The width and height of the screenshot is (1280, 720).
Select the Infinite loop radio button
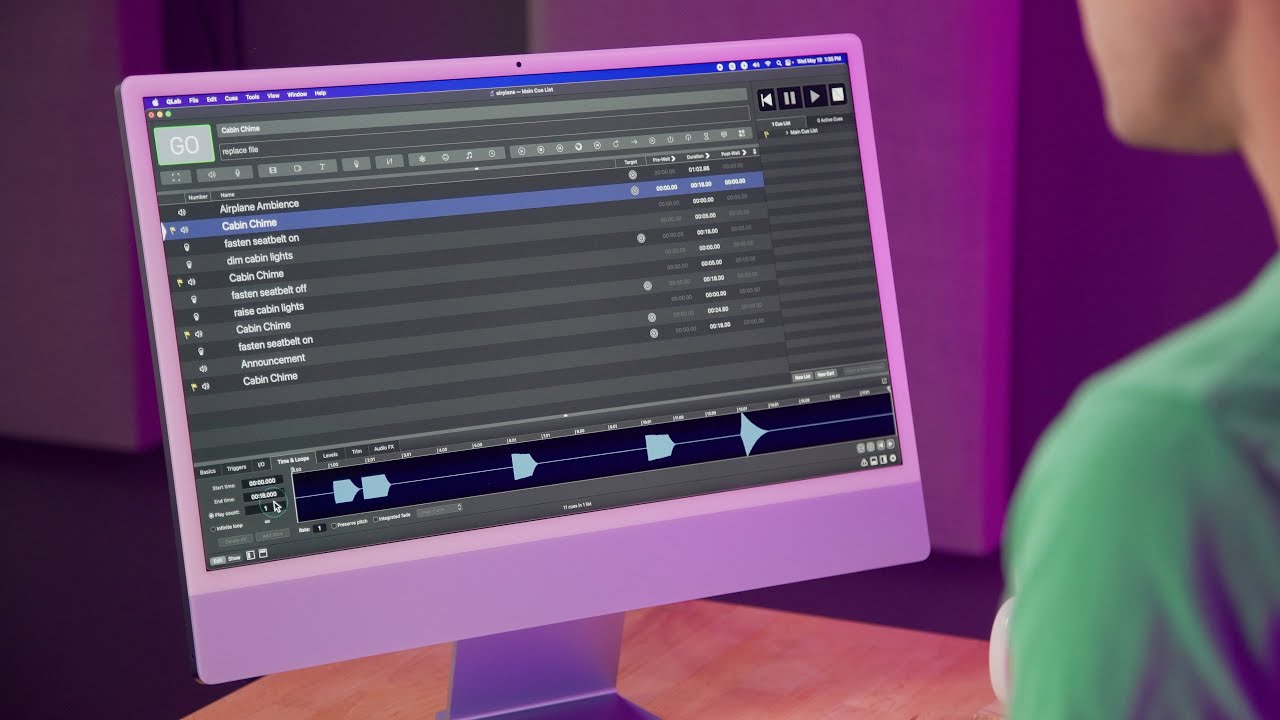coord(213,529)
